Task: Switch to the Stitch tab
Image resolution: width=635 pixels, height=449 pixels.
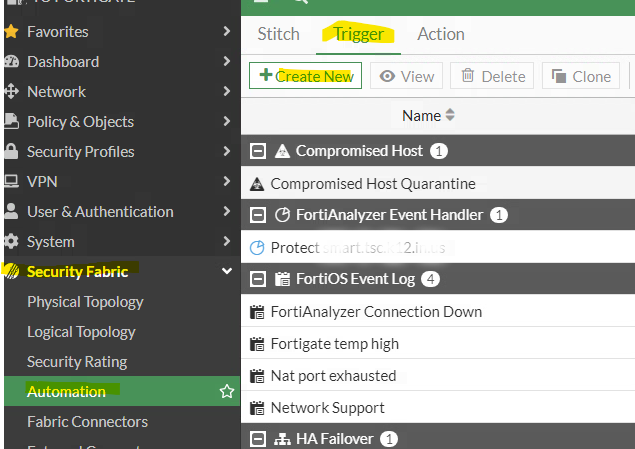Action: point(279,34)
